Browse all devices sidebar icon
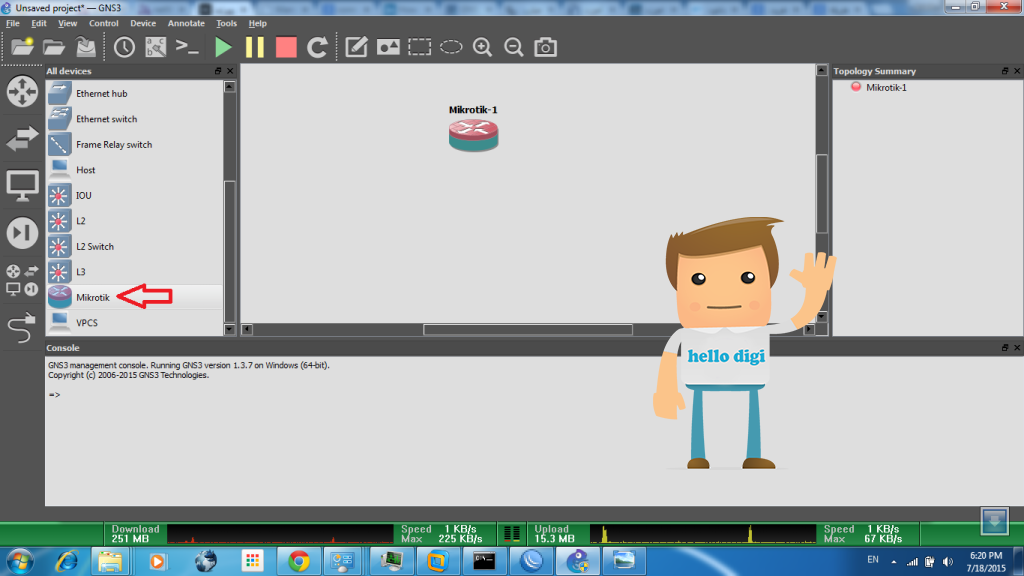The width and height of the screenshot is (1024, 576). (22, 280)
